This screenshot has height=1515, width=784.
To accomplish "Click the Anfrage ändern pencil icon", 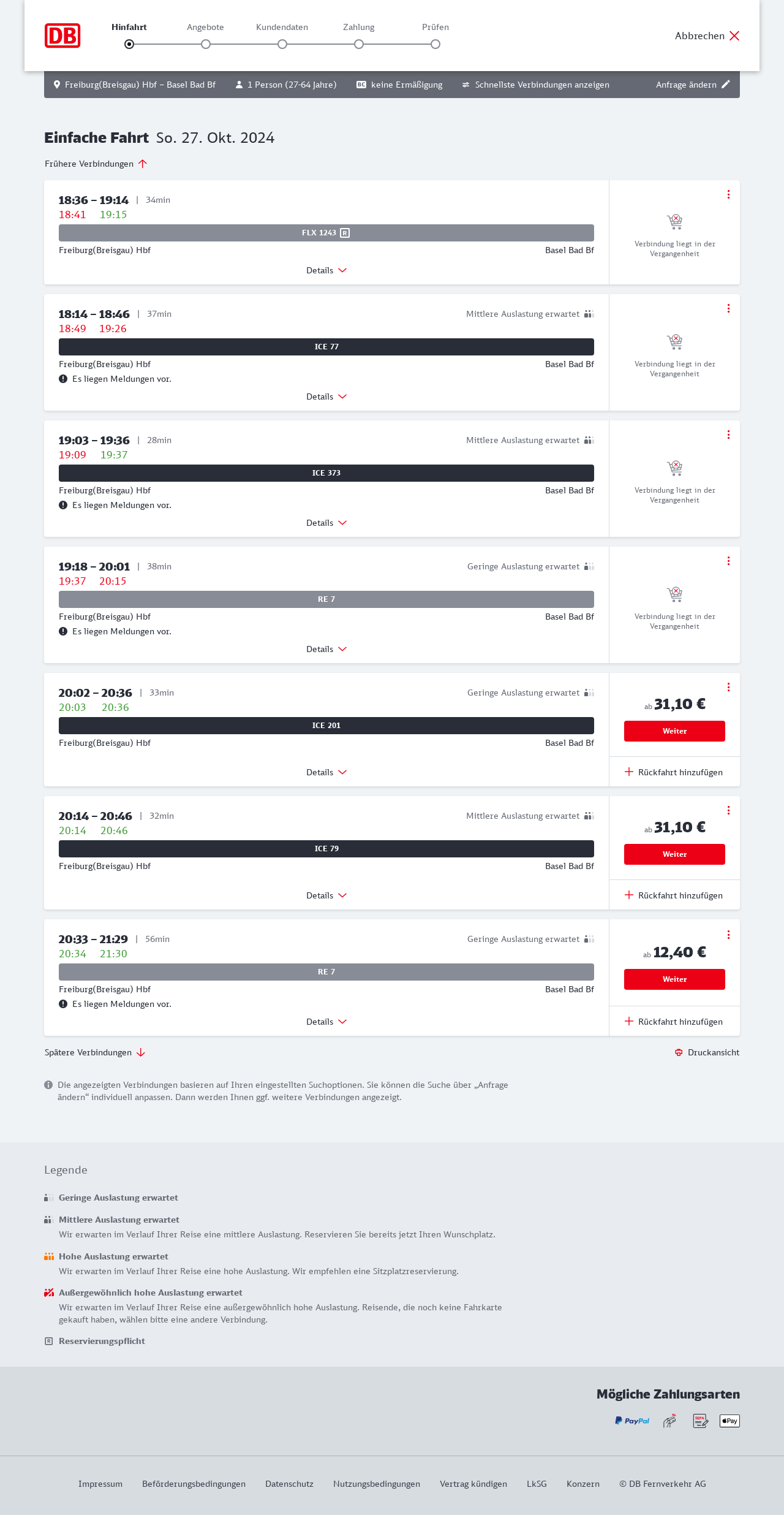I will (726, 85).
